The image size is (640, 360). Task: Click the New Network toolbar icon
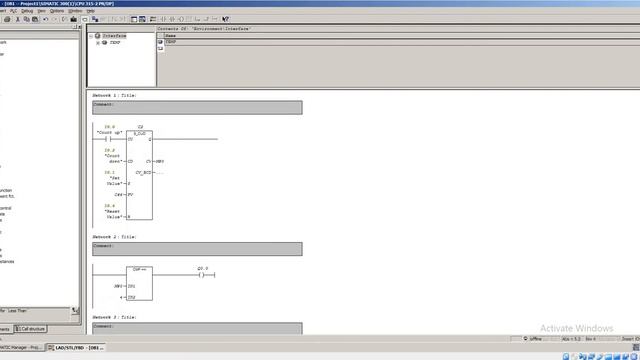(153, 19)
